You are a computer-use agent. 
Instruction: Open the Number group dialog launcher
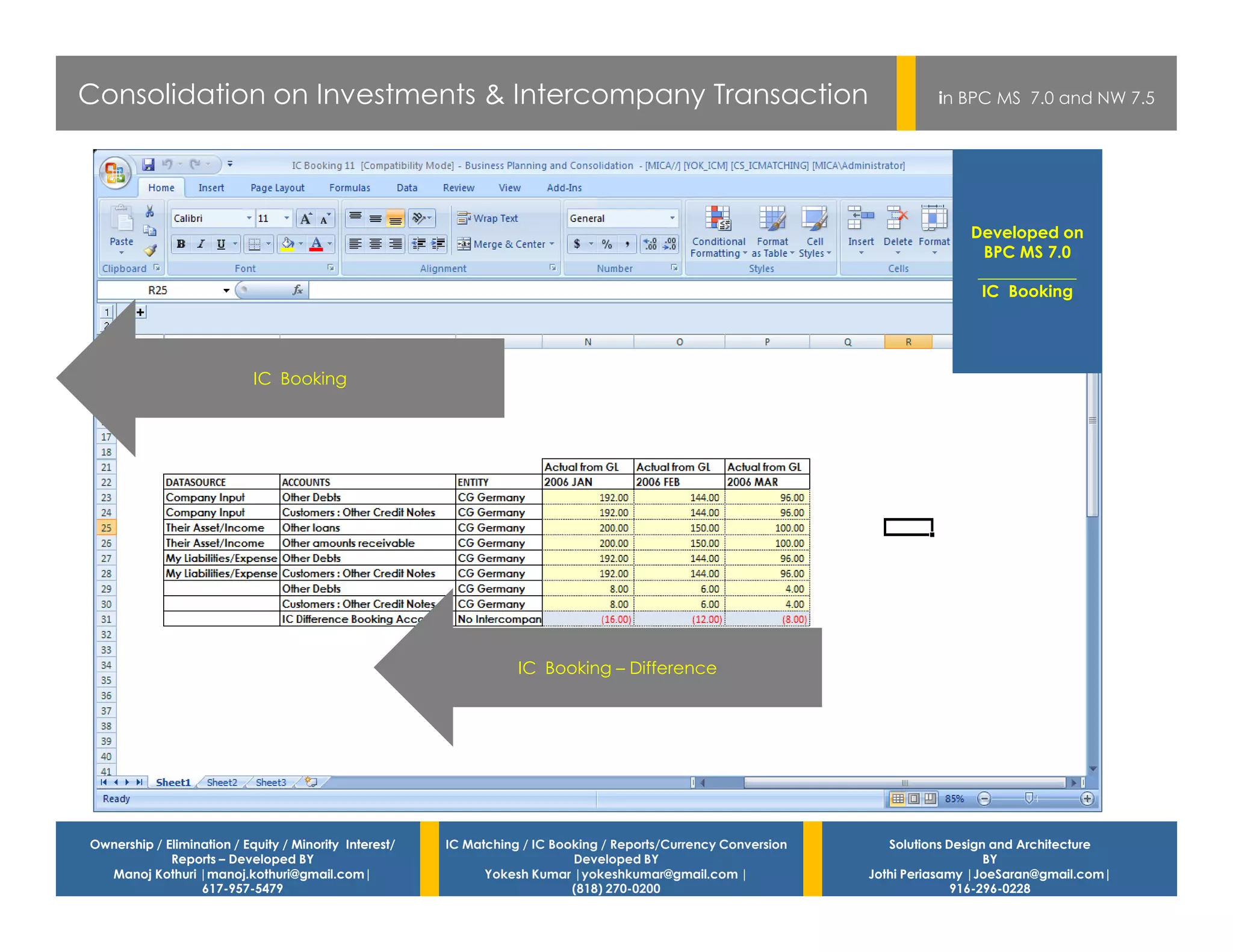(674, 268)
